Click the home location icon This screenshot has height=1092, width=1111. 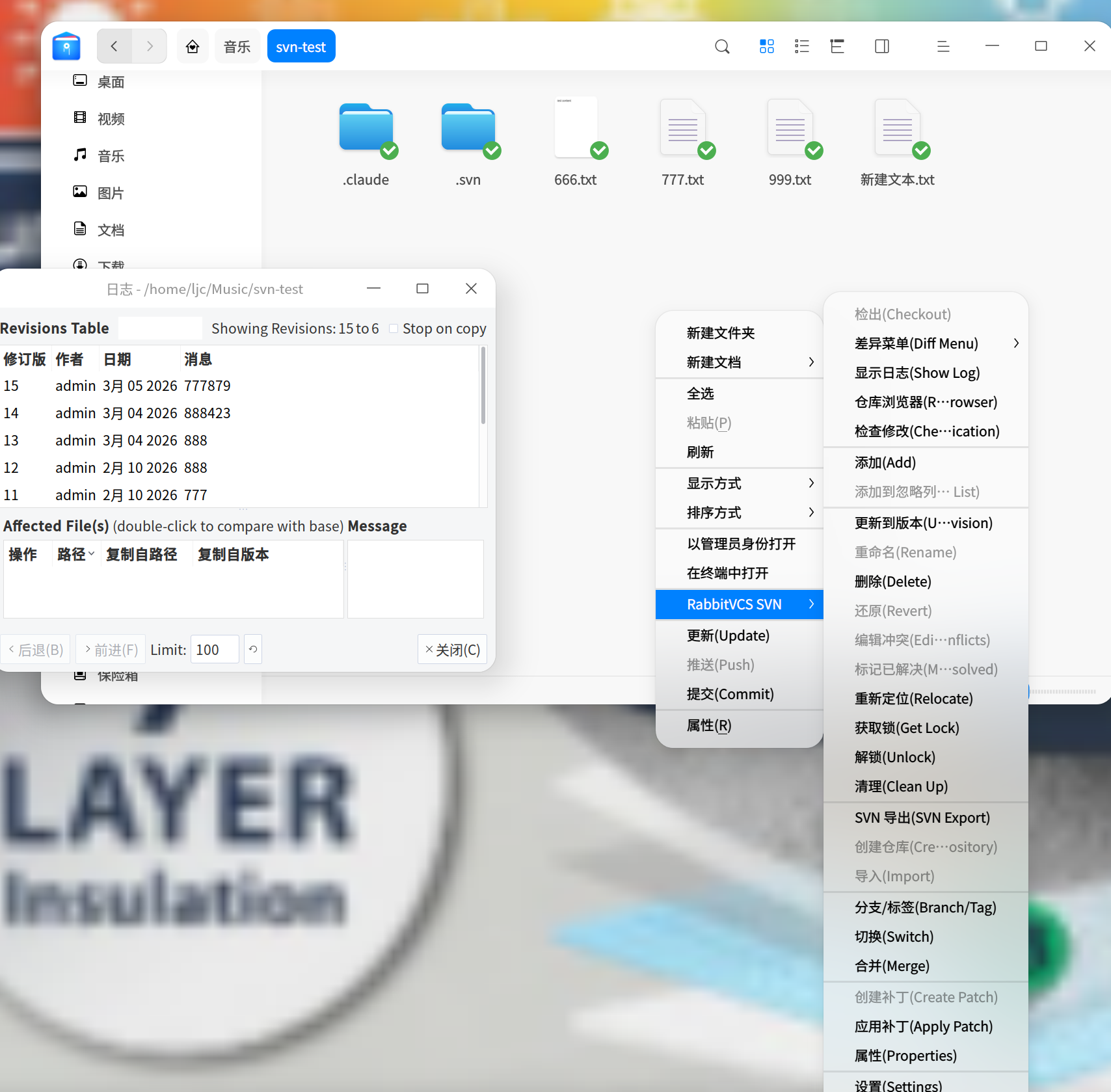click(193, 46)
